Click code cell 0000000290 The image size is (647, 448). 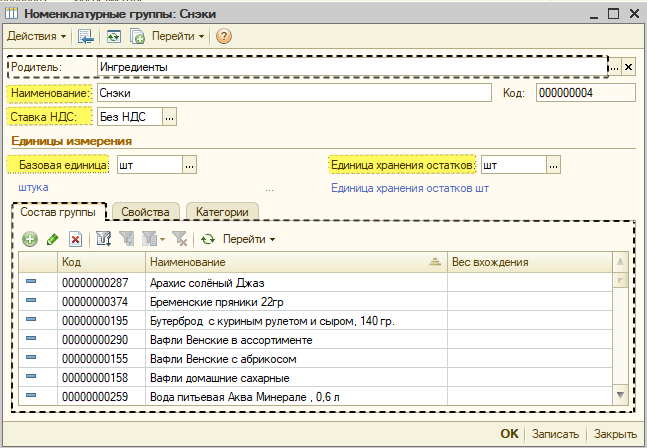coord(102,340)
